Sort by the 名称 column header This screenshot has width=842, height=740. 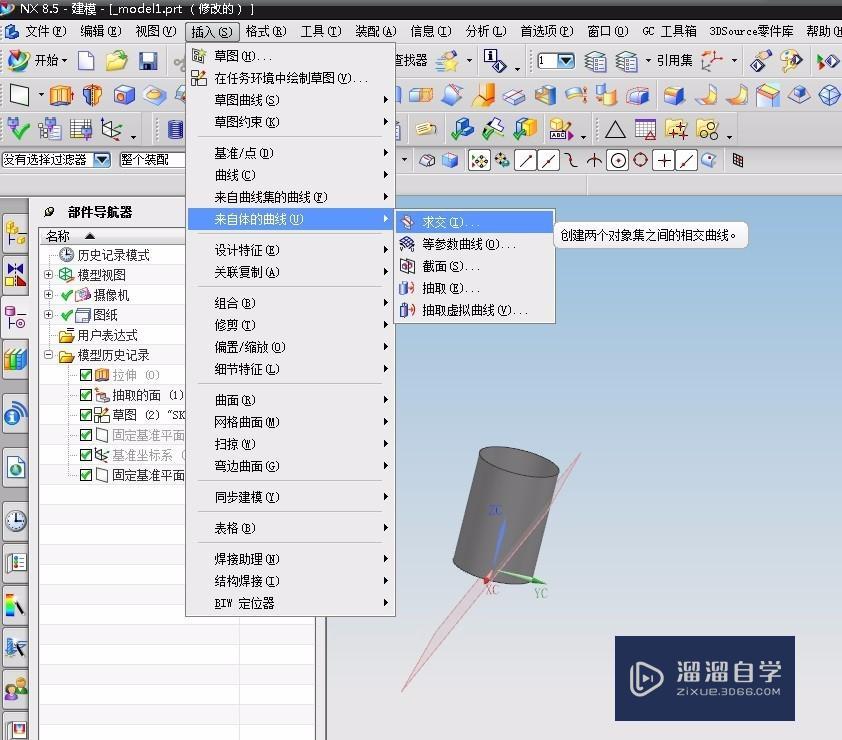click(x=57, y=236)
